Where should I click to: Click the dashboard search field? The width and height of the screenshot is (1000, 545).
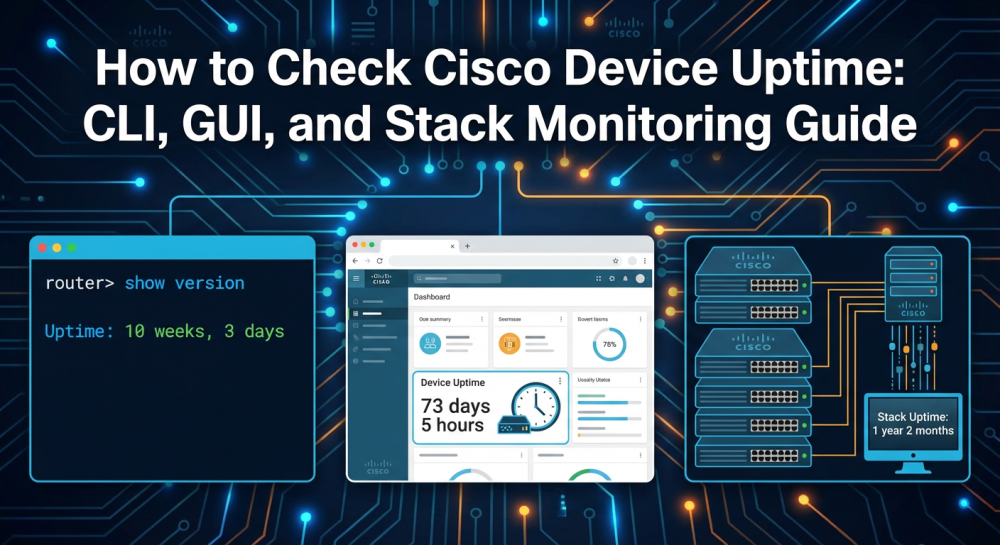point(457,279)
